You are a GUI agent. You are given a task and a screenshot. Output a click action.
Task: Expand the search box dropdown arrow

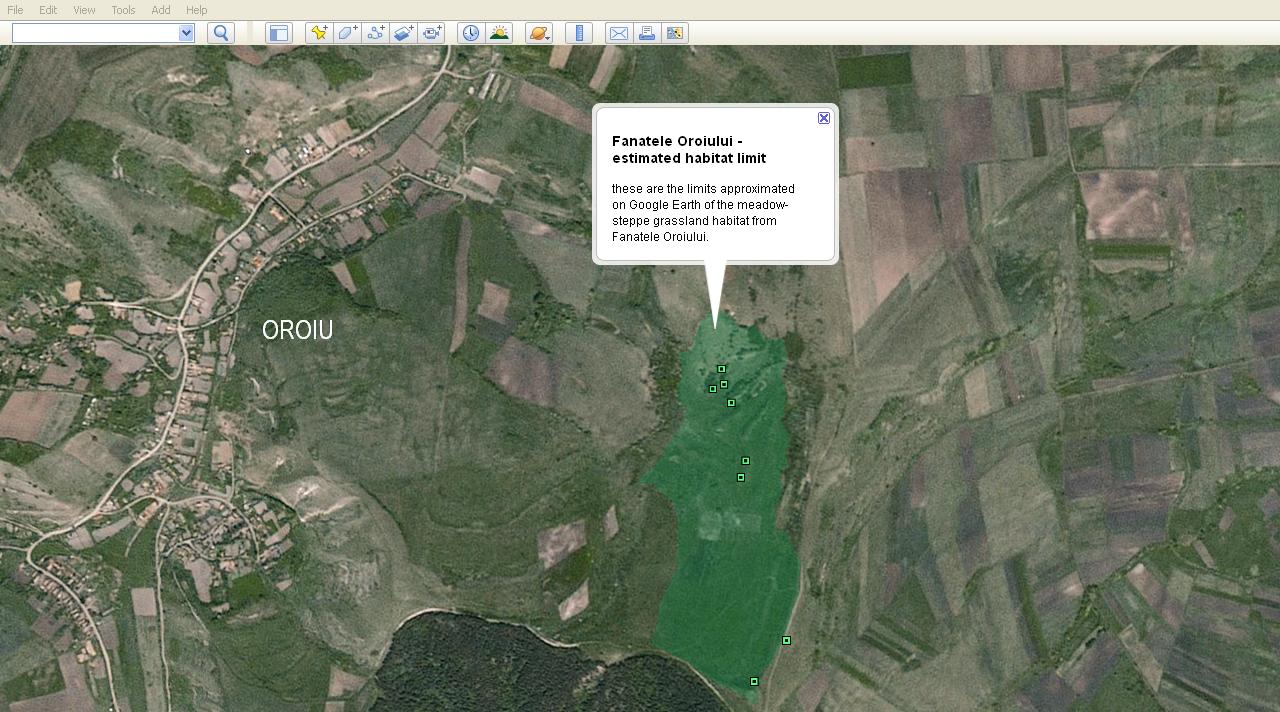point(186,33)
